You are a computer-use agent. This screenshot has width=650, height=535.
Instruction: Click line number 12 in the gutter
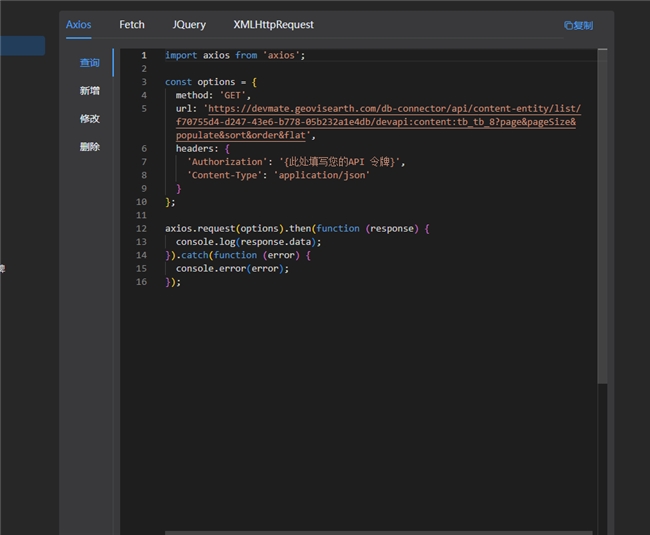click(141, 228)
